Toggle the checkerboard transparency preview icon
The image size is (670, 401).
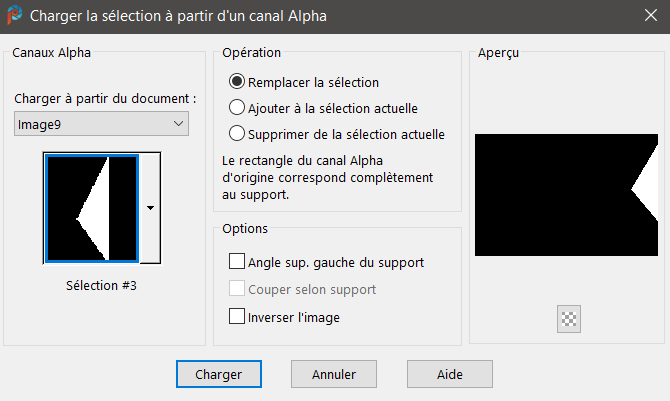pos(570,319)
